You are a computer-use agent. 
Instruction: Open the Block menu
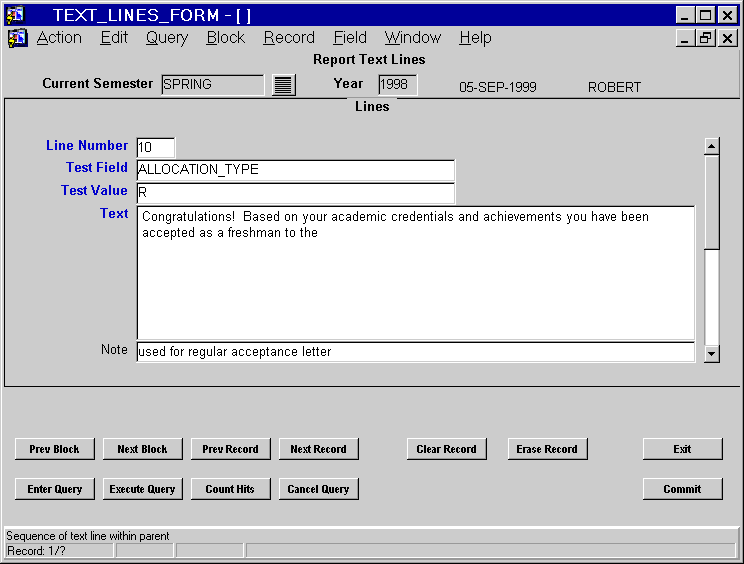225,37
